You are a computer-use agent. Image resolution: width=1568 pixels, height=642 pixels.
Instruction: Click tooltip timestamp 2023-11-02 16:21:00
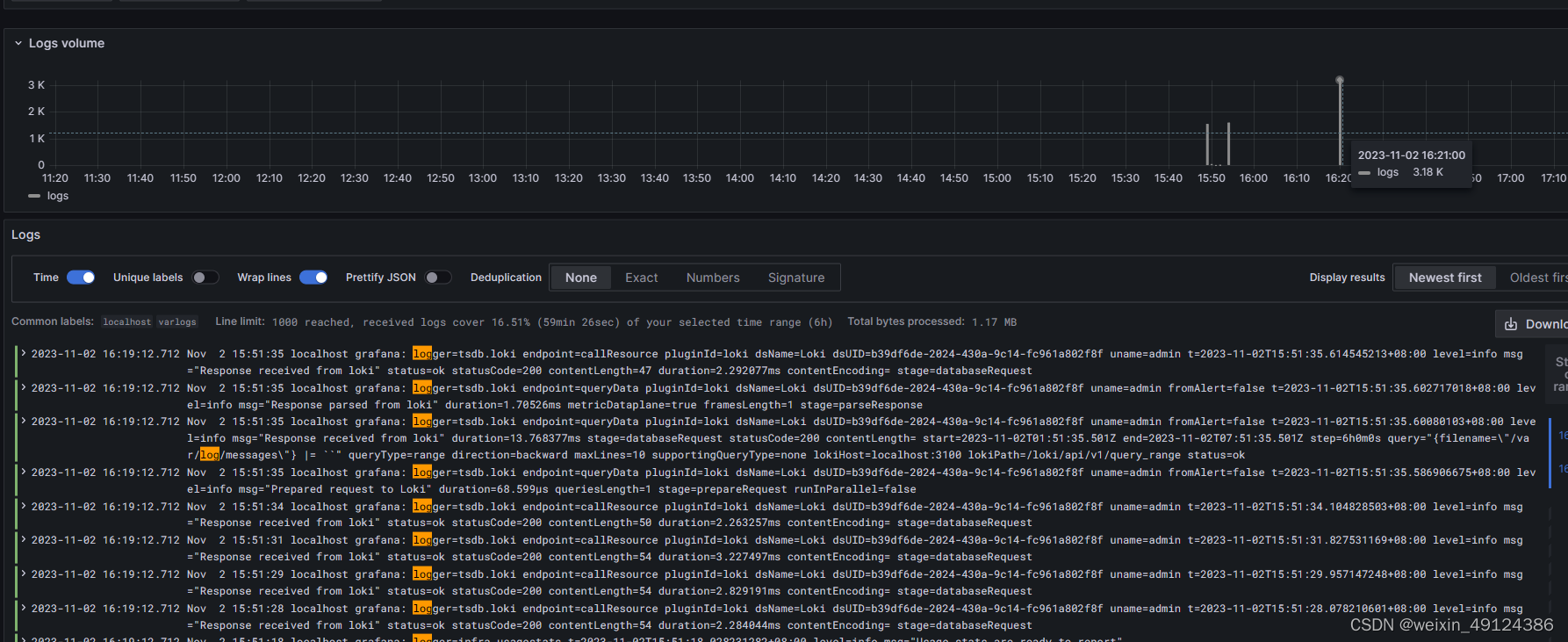click(x=1412, y=155)
